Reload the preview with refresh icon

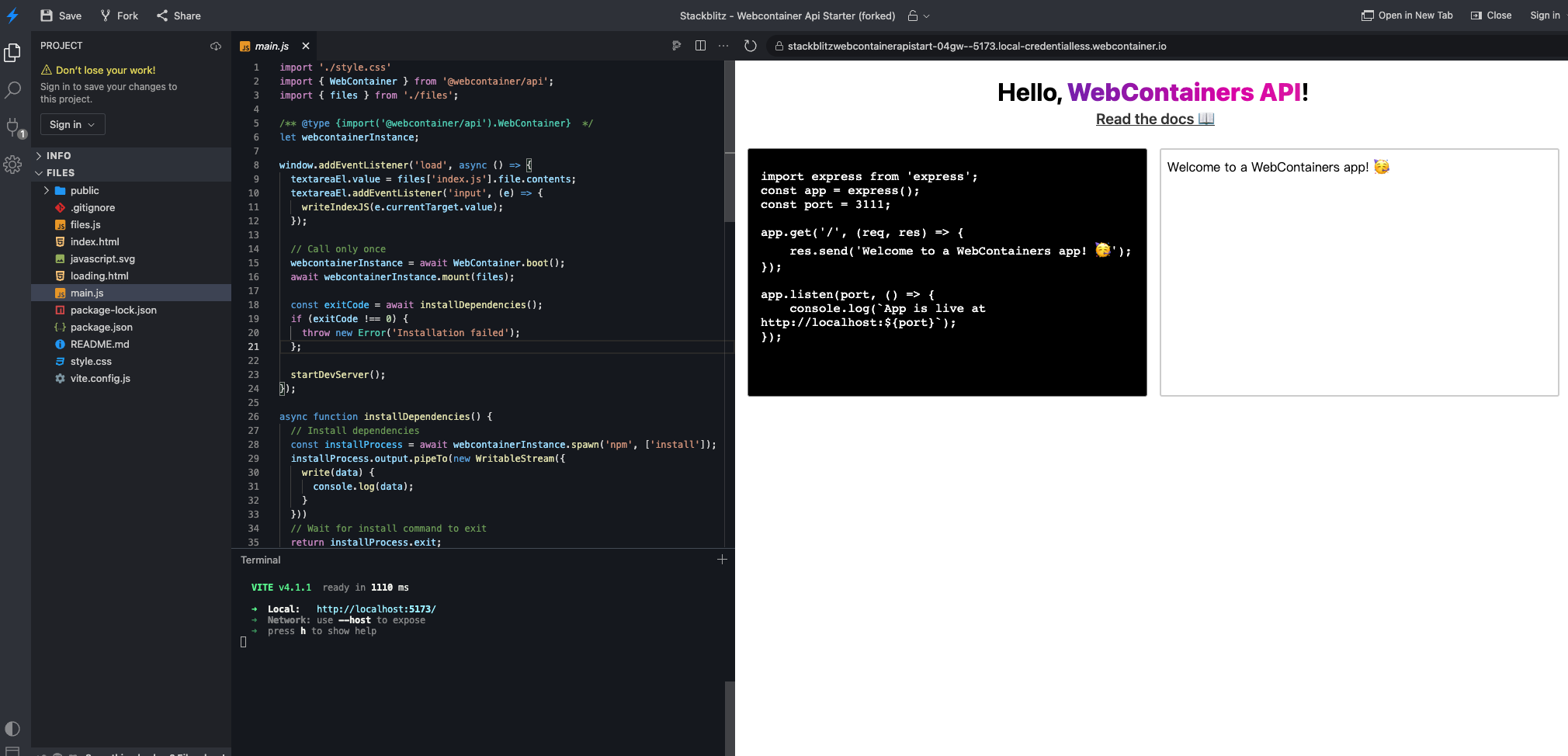pyautogui.click(x=750, y=46)
